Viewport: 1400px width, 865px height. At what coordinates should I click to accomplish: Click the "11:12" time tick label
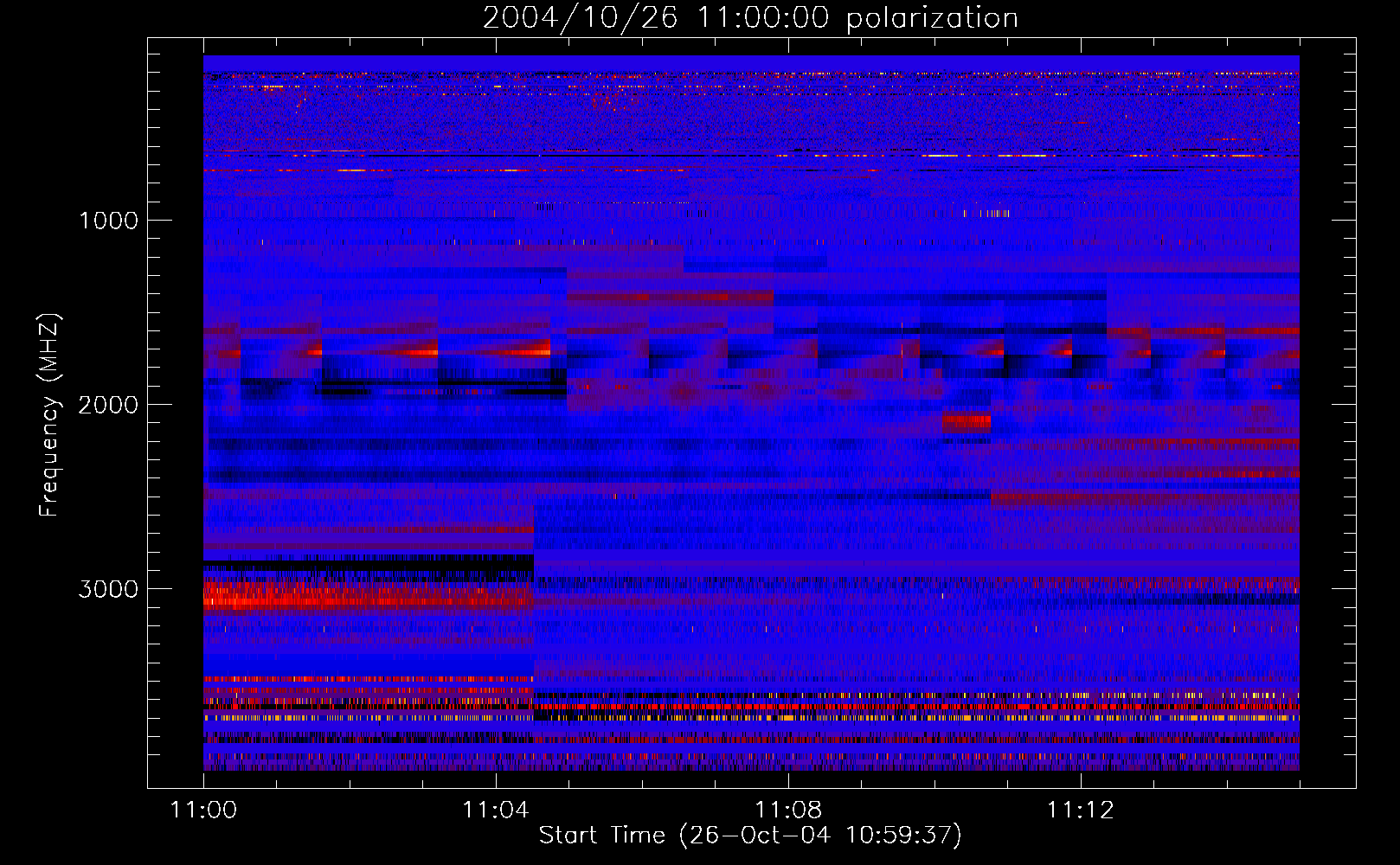[1081, 811]
